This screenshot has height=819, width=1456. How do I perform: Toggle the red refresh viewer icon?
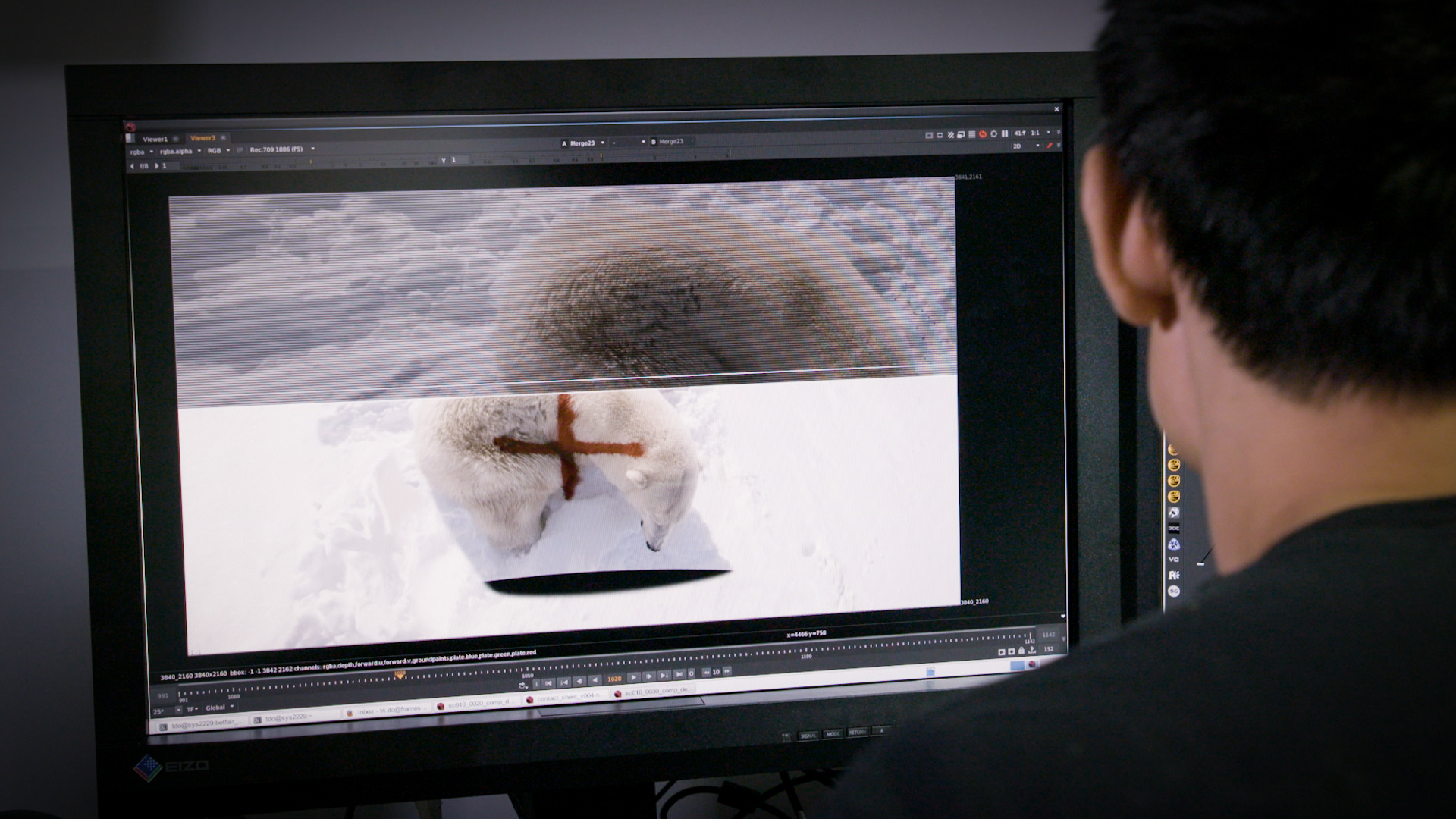coord(983,134)
